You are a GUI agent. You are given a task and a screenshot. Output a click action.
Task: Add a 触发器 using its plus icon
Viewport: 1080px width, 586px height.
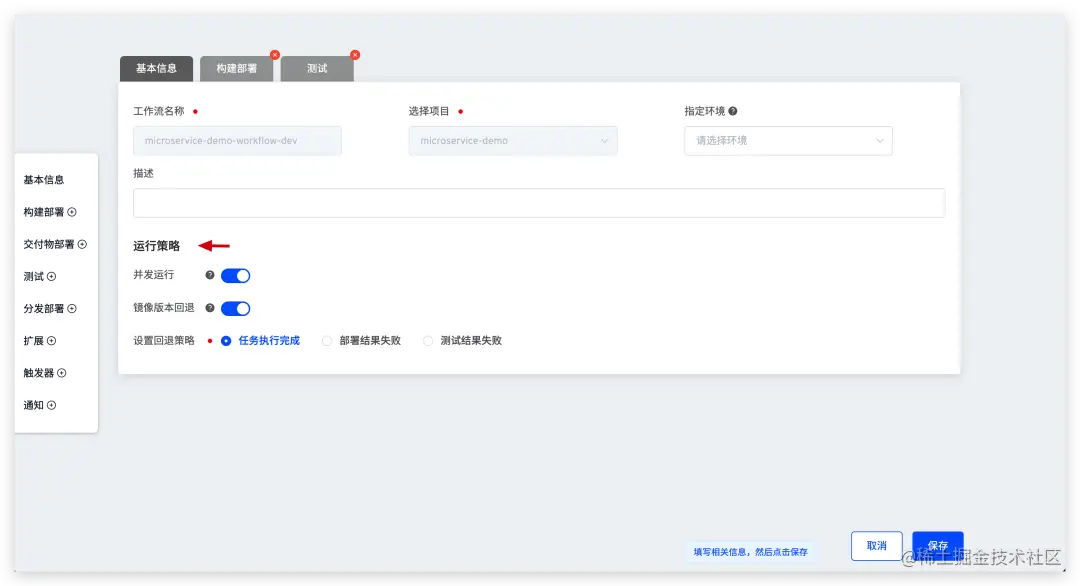61,373
